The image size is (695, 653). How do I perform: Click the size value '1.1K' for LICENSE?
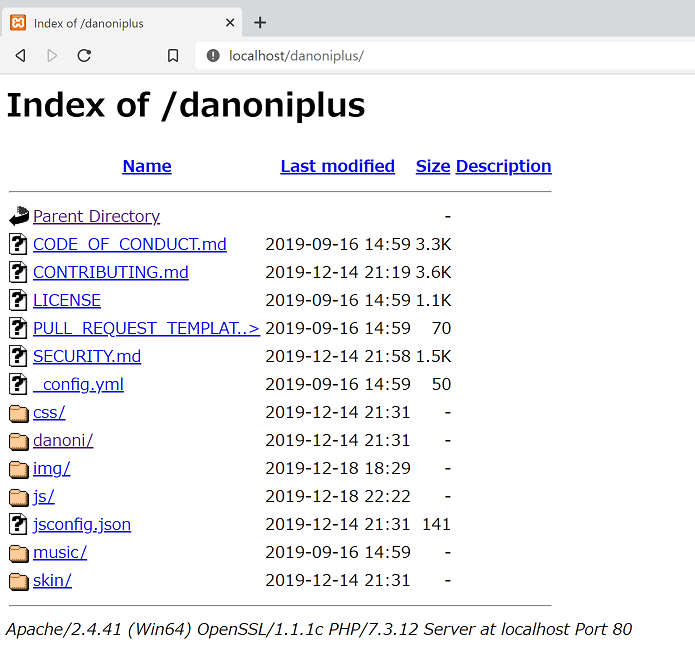coord(433,300)
